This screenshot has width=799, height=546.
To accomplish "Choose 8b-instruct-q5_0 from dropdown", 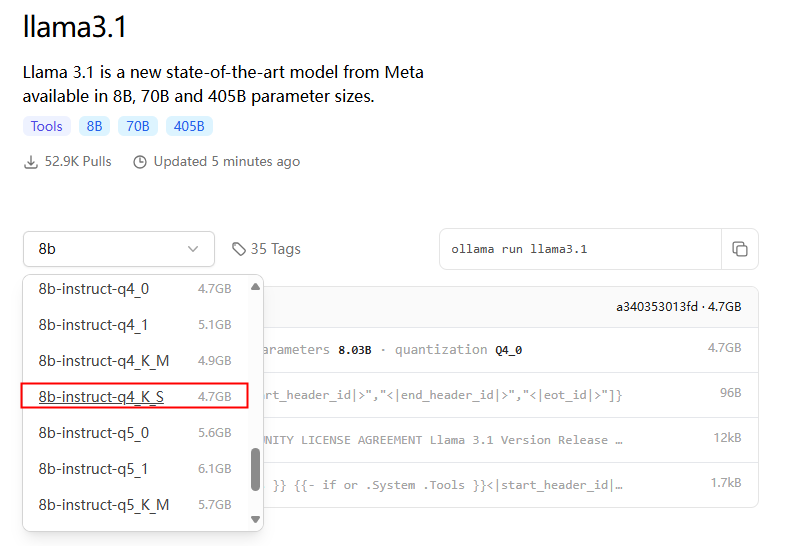I will (x=135, y=432).
